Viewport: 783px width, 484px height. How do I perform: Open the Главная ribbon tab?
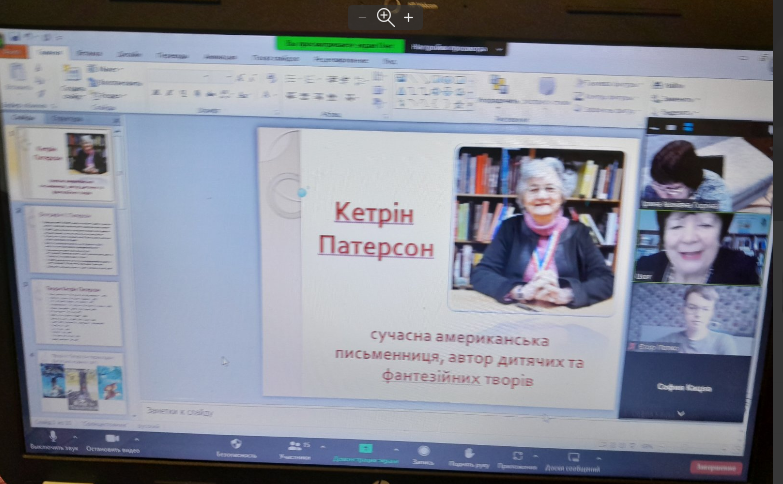[50, 52]
